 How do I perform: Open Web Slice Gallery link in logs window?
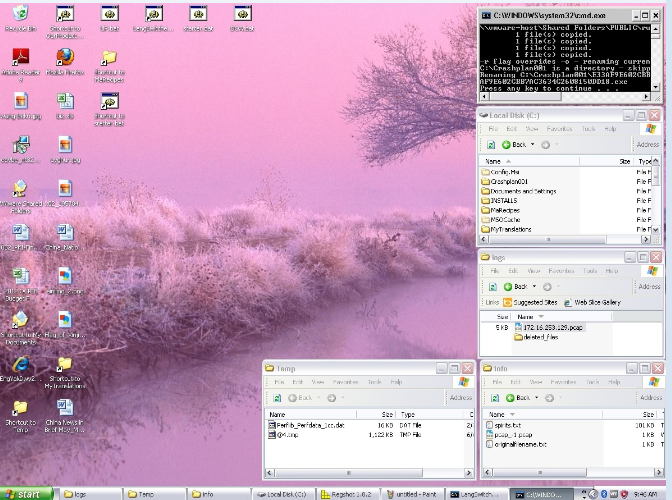click(592, 302)
